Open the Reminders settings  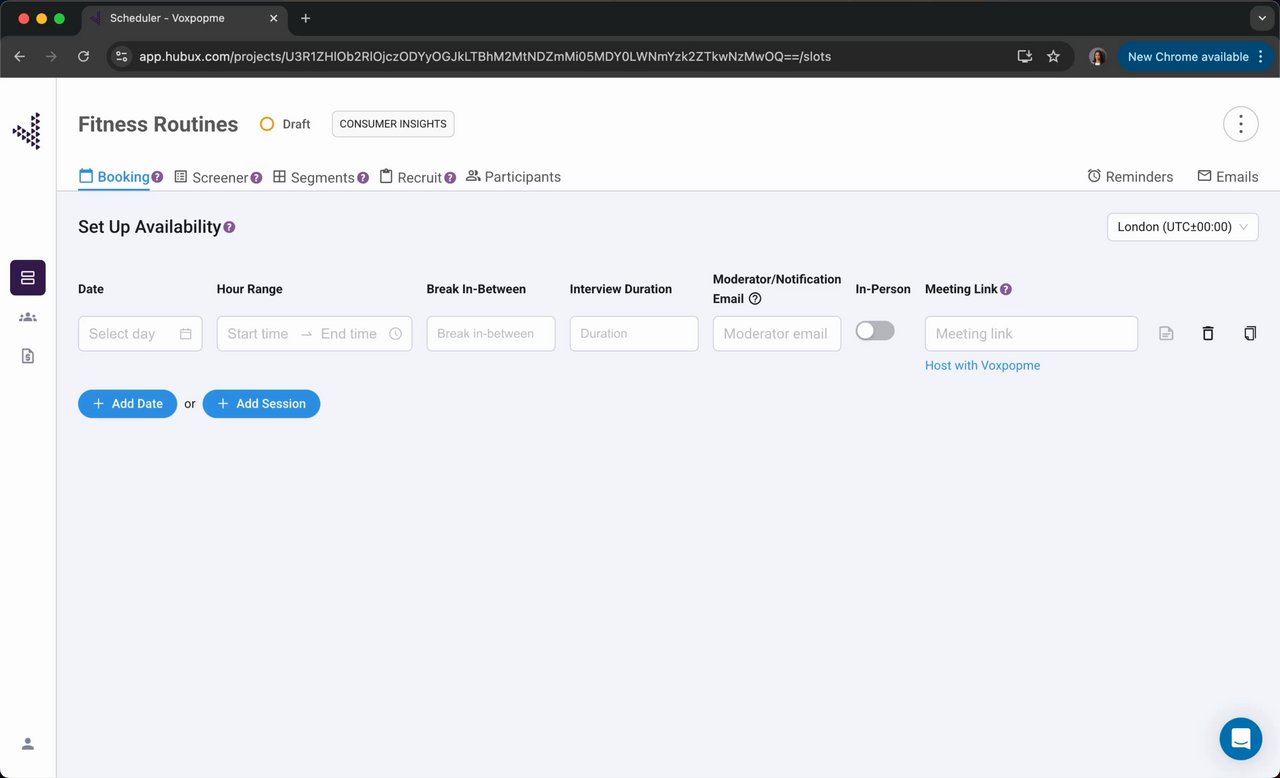(x=1130, y=177)
